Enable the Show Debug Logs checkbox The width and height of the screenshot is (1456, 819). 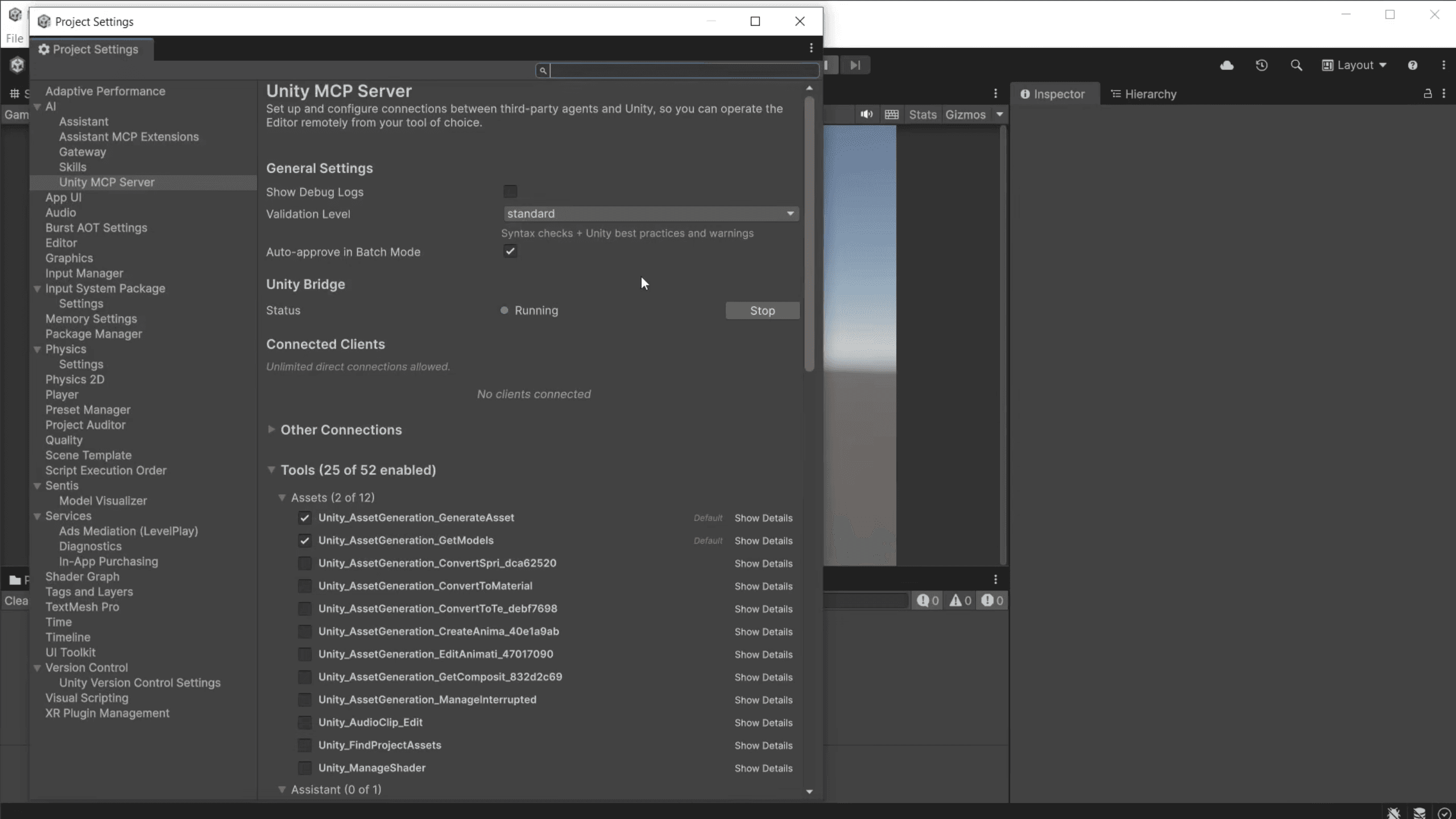(x=510, y=192)
